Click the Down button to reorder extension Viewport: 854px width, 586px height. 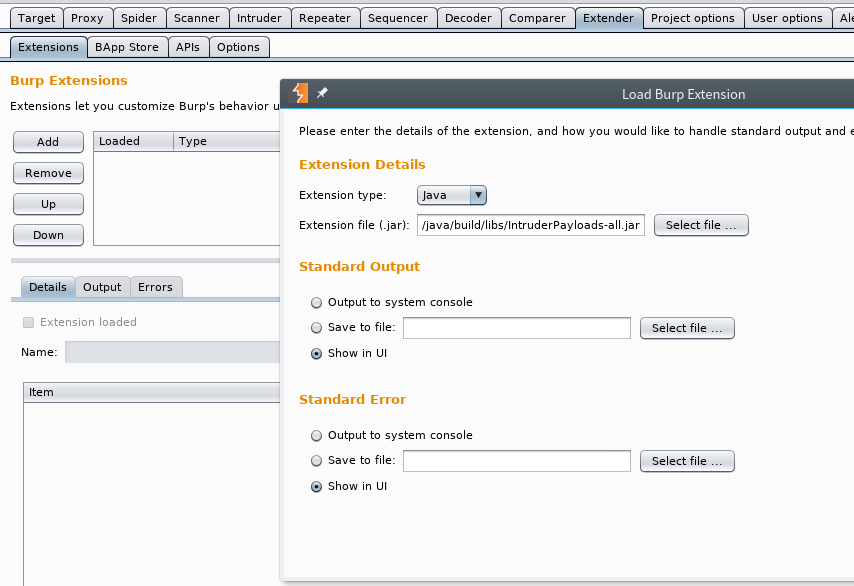pyautogui.click(x=48, y=235)
